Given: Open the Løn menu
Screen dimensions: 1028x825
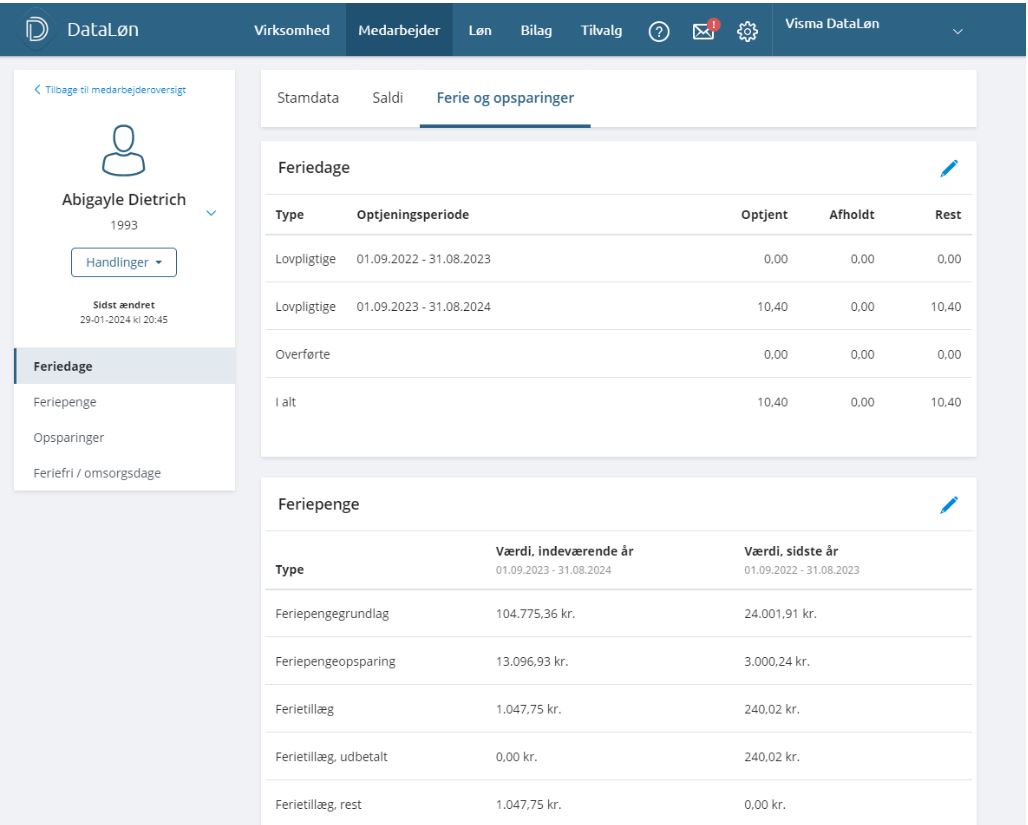Looking at the screenshot, I should tap(480, 30).
